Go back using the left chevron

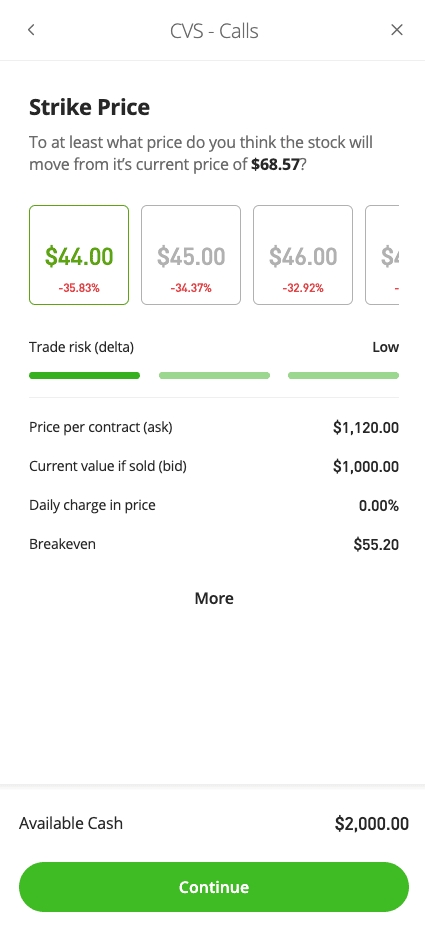point(31,30)
